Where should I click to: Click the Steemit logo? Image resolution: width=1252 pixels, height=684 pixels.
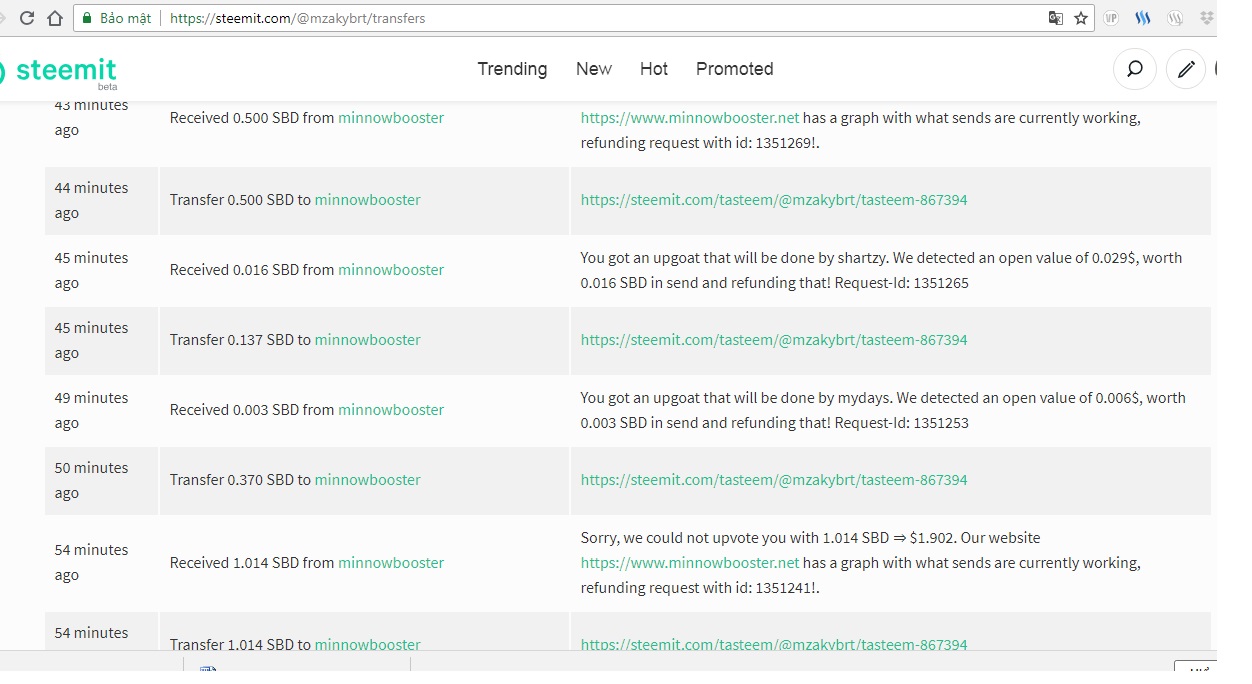(x=58, y=71)
